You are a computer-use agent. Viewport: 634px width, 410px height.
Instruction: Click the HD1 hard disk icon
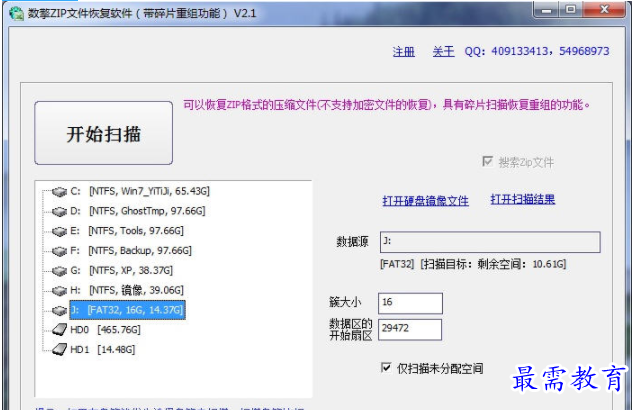tap(59, 349)
